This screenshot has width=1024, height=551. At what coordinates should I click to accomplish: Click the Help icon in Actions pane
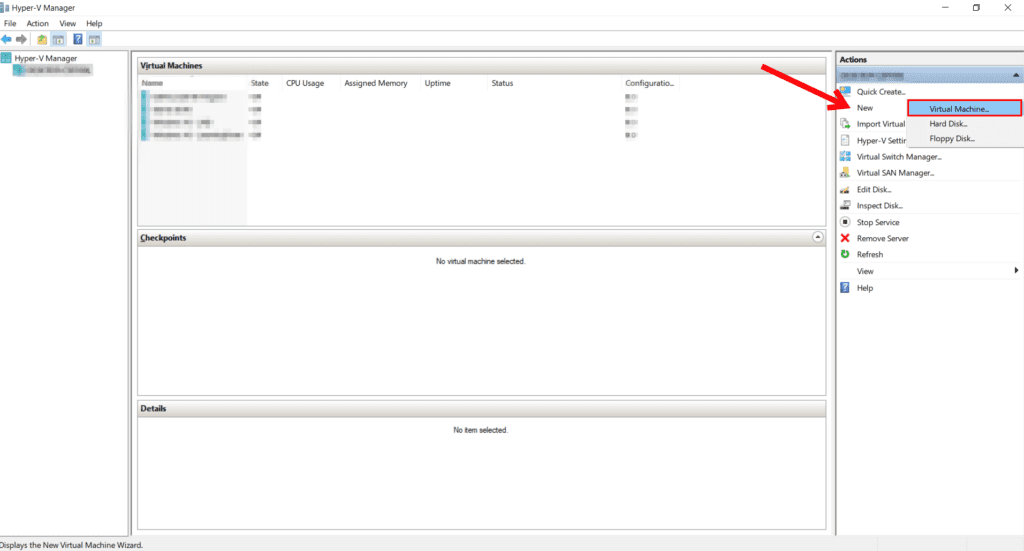[845, 288]
